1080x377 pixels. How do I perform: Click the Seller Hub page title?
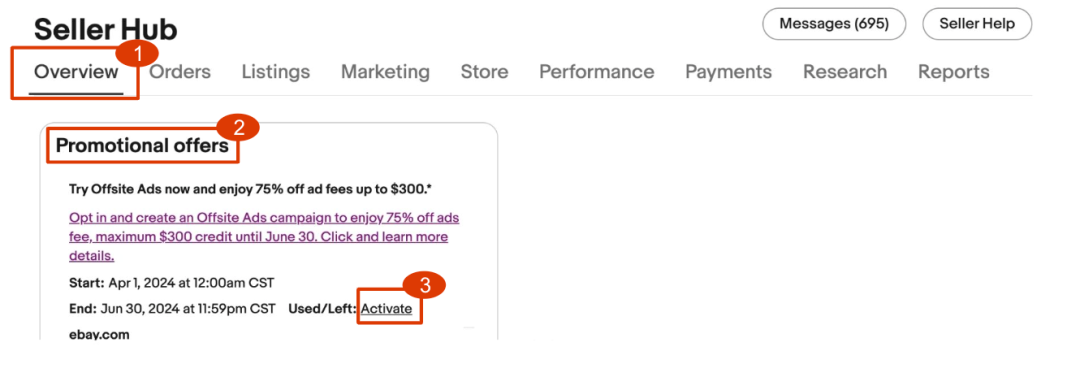(105, 30)
